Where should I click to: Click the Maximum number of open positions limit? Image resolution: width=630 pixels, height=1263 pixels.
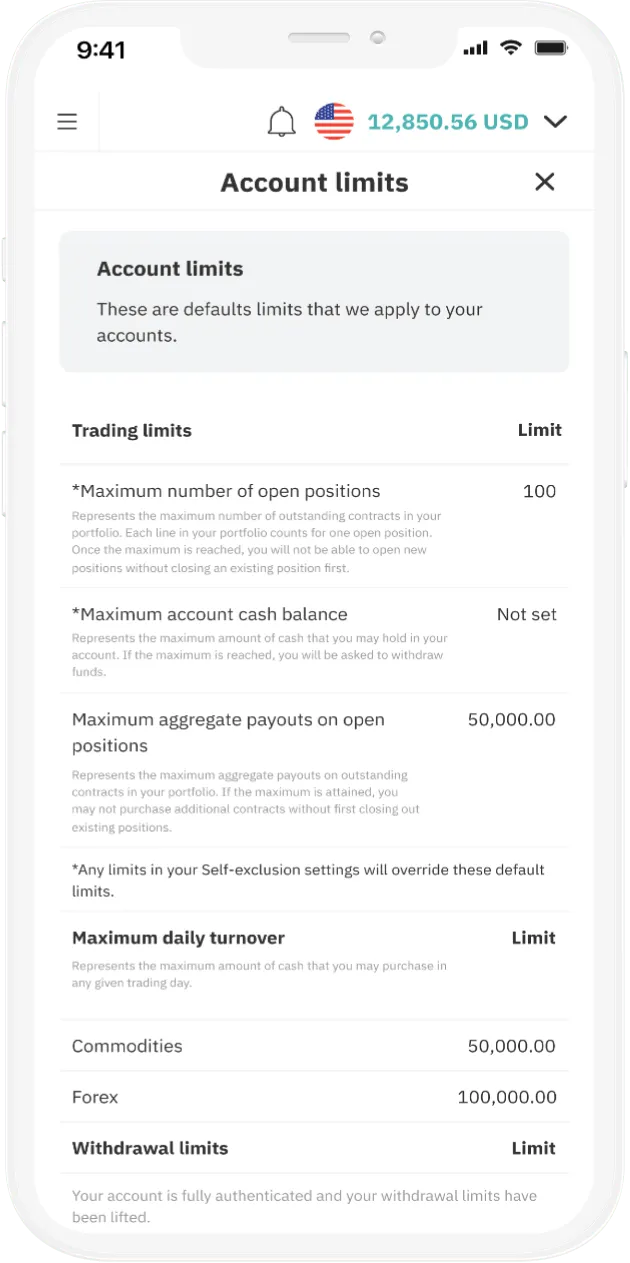click(539, 491)
